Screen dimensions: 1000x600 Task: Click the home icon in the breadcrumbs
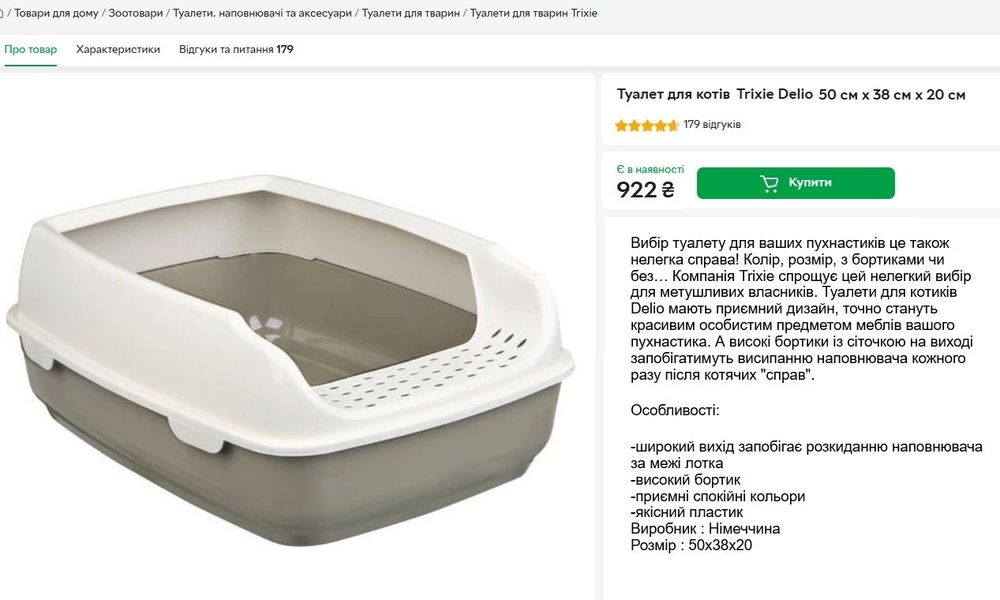(2, 13)
